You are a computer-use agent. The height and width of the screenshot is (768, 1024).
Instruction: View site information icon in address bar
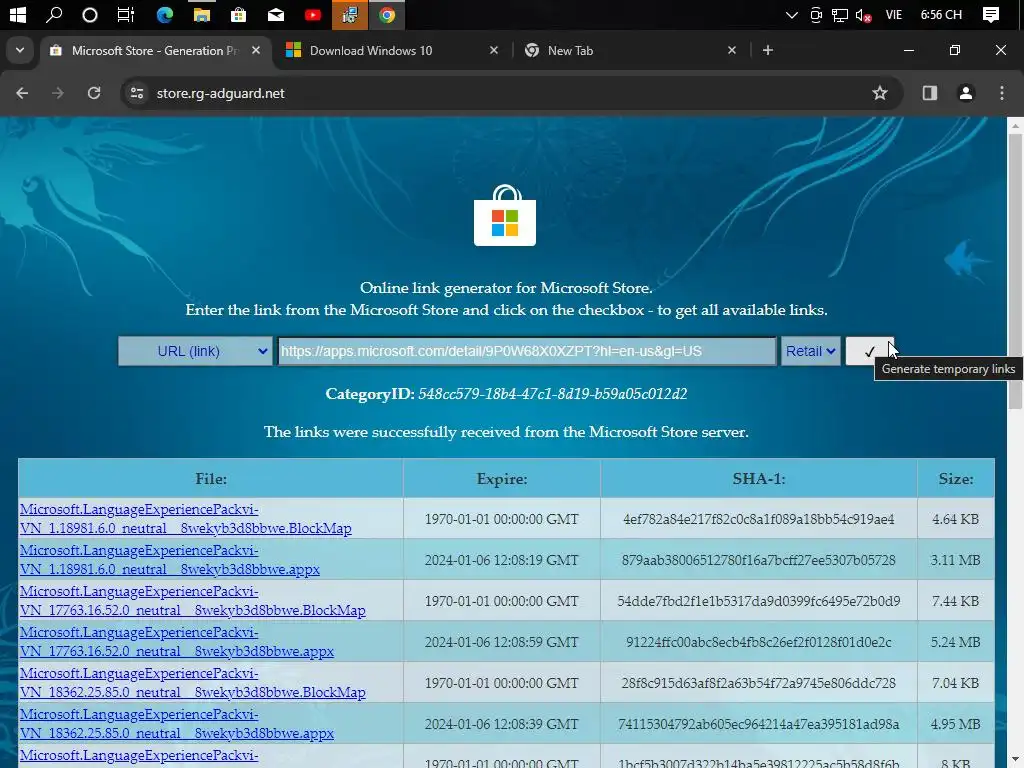click(x=136, y=93)
